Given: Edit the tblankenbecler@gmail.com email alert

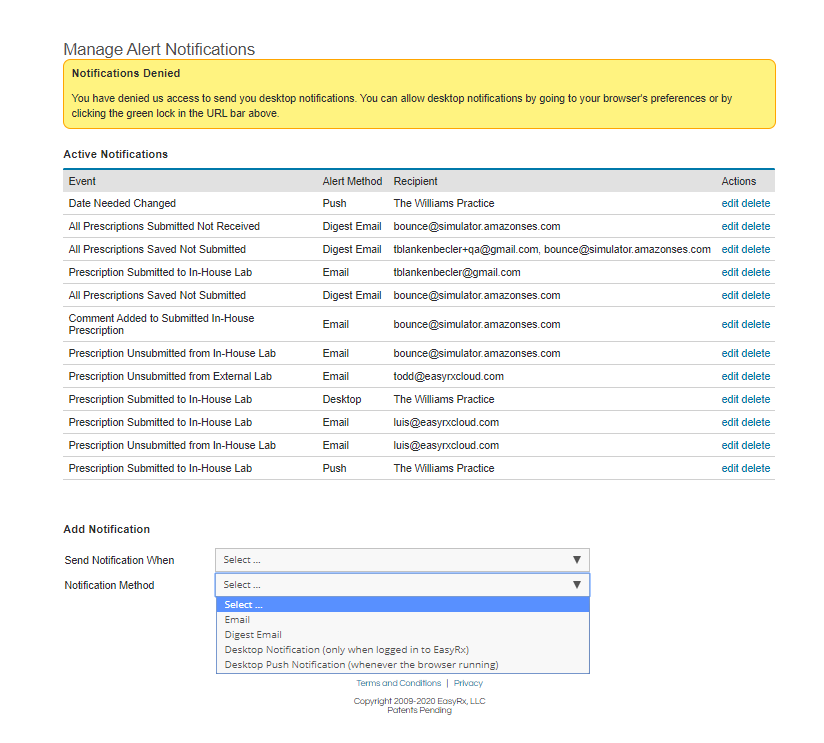Looking at the screenshot, I should coord(729,272).
